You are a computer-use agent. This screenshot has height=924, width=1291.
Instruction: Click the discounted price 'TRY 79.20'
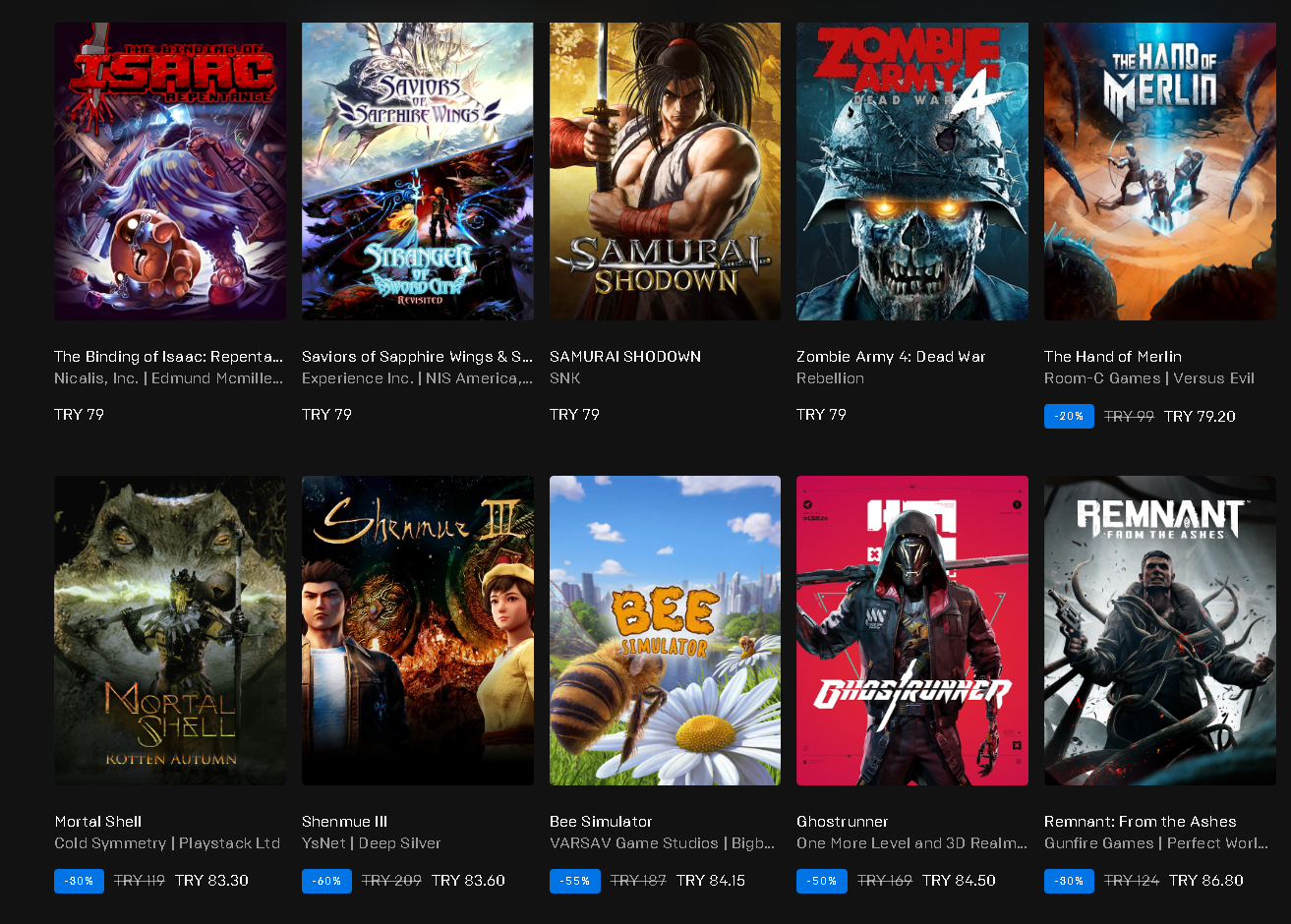tap(1200, 417)
